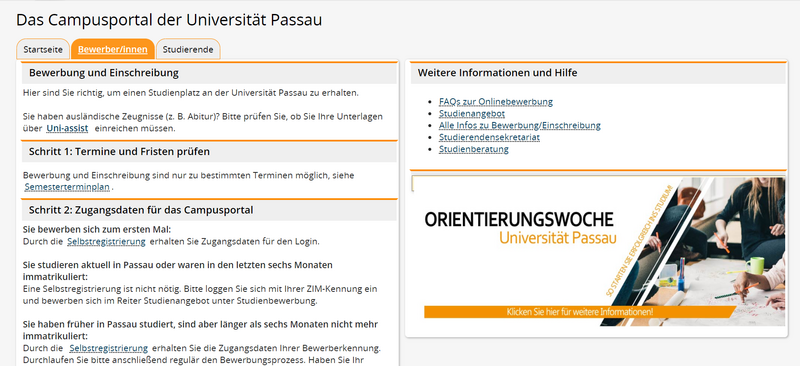The height and width of the screenshot is (366, 800).
Task: Open the Studienberatung link
Action: (473, 149)
